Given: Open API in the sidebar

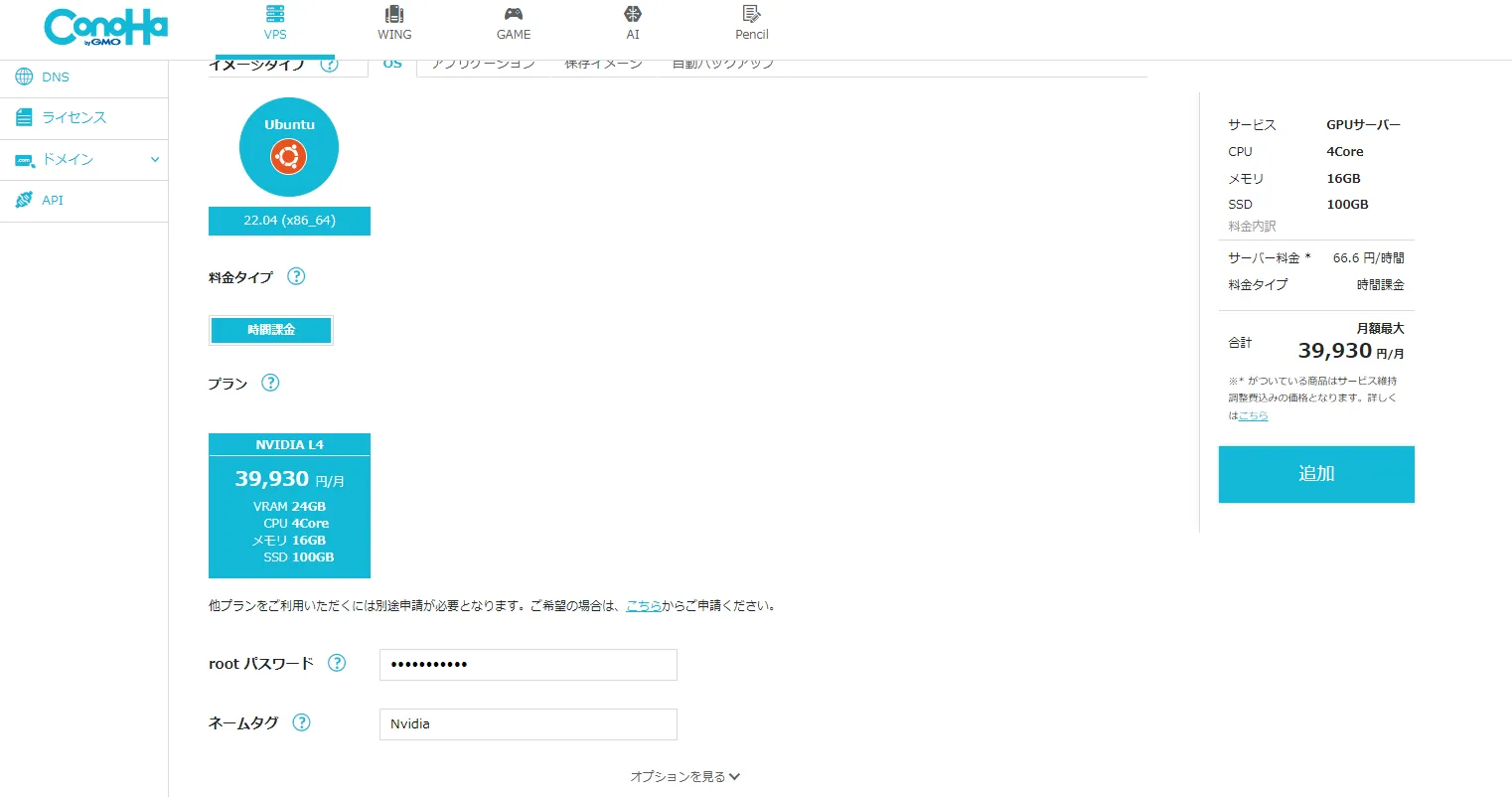Looking at the screenshot, I should coord(53,201).
